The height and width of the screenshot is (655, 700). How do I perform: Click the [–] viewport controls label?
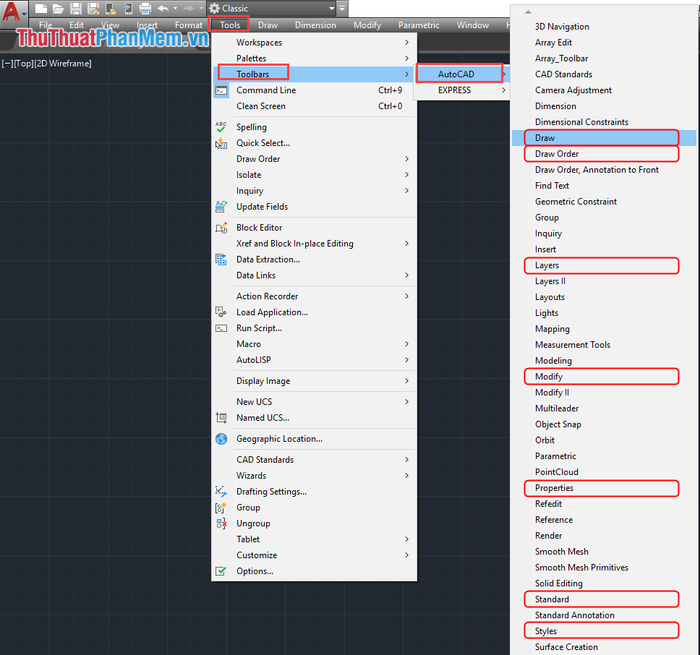point(7,64)
